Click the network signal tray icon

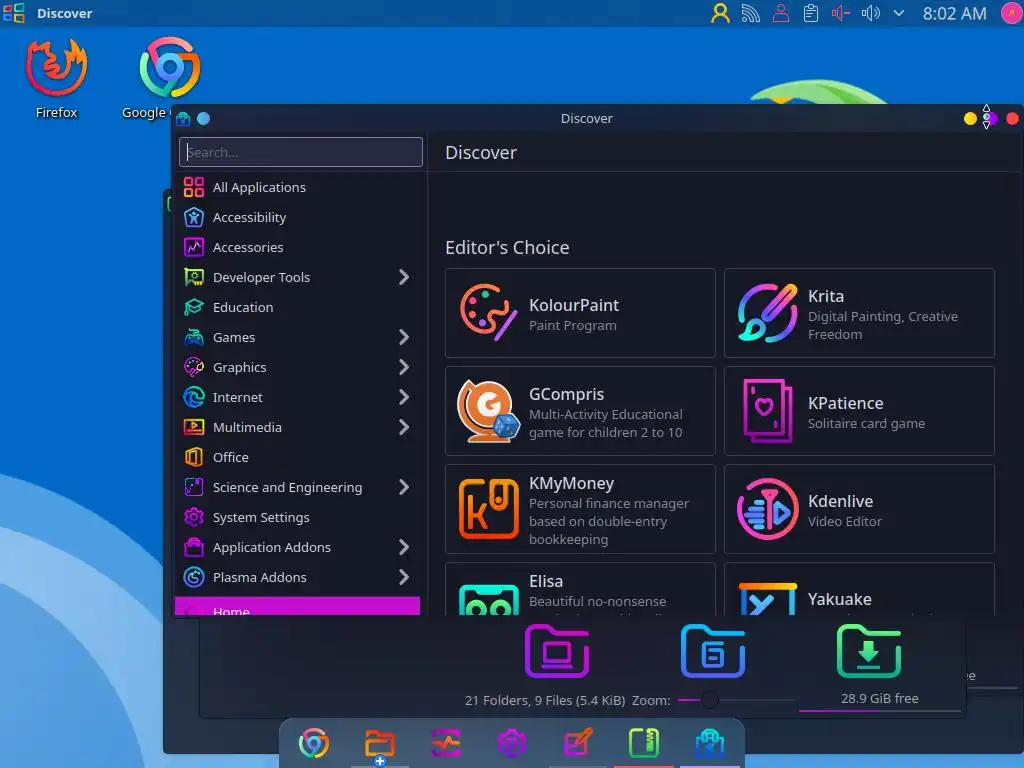[x=750, y=13]
